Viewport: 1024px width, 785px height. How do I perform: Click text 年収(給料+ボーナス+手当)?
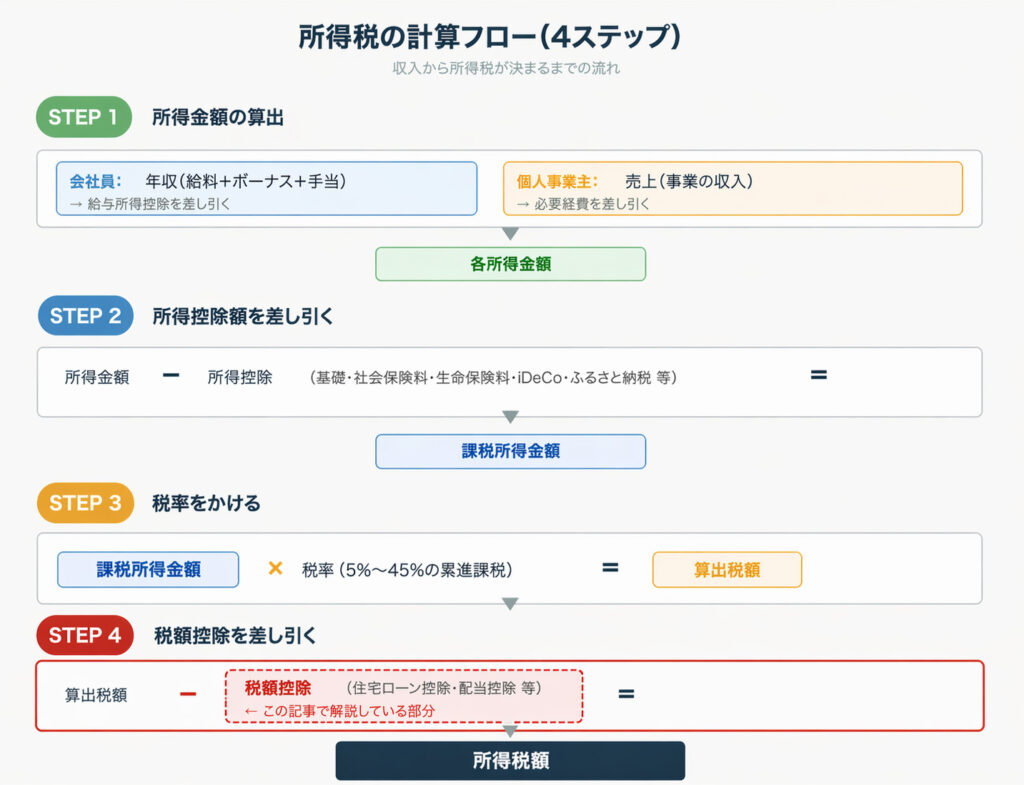tap(246, 181)
